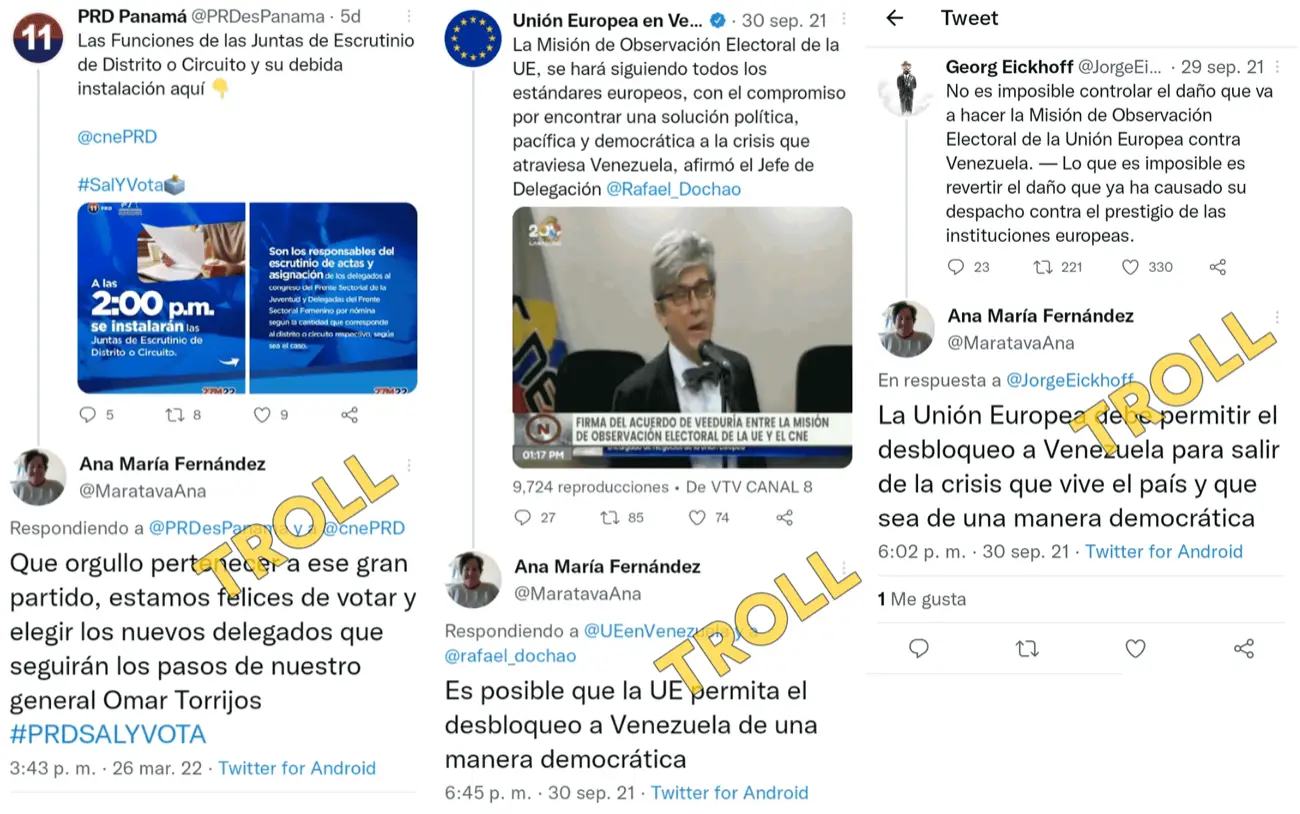
Task: Open the Unión Europea en Venezuela profile avatar
Action: [x=473, y=39]
